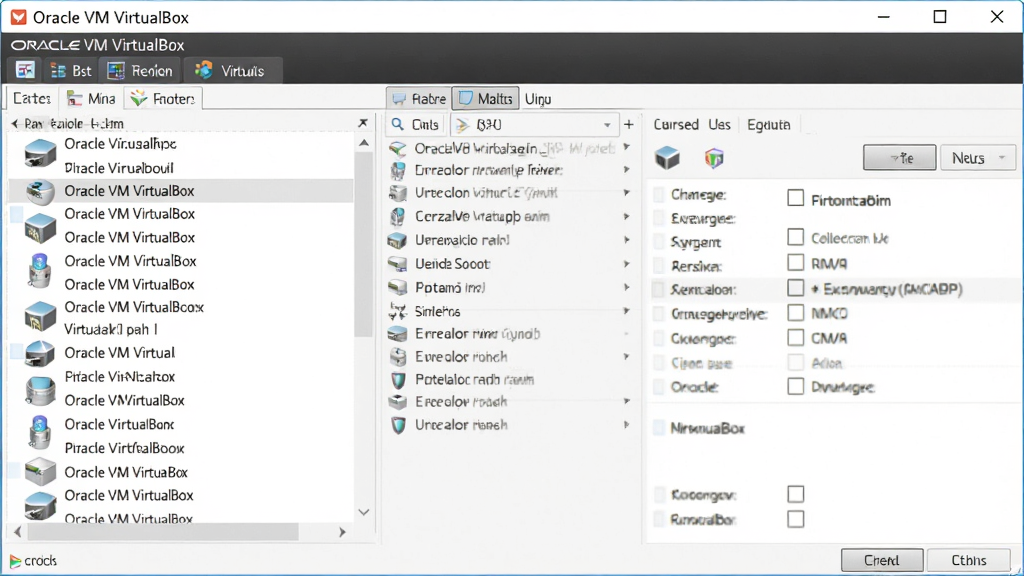The height and width of the screenshot is (576, 1024).
Task: Click the plus icon next to the B9U dropdown
Action: (x=629, y=124)
